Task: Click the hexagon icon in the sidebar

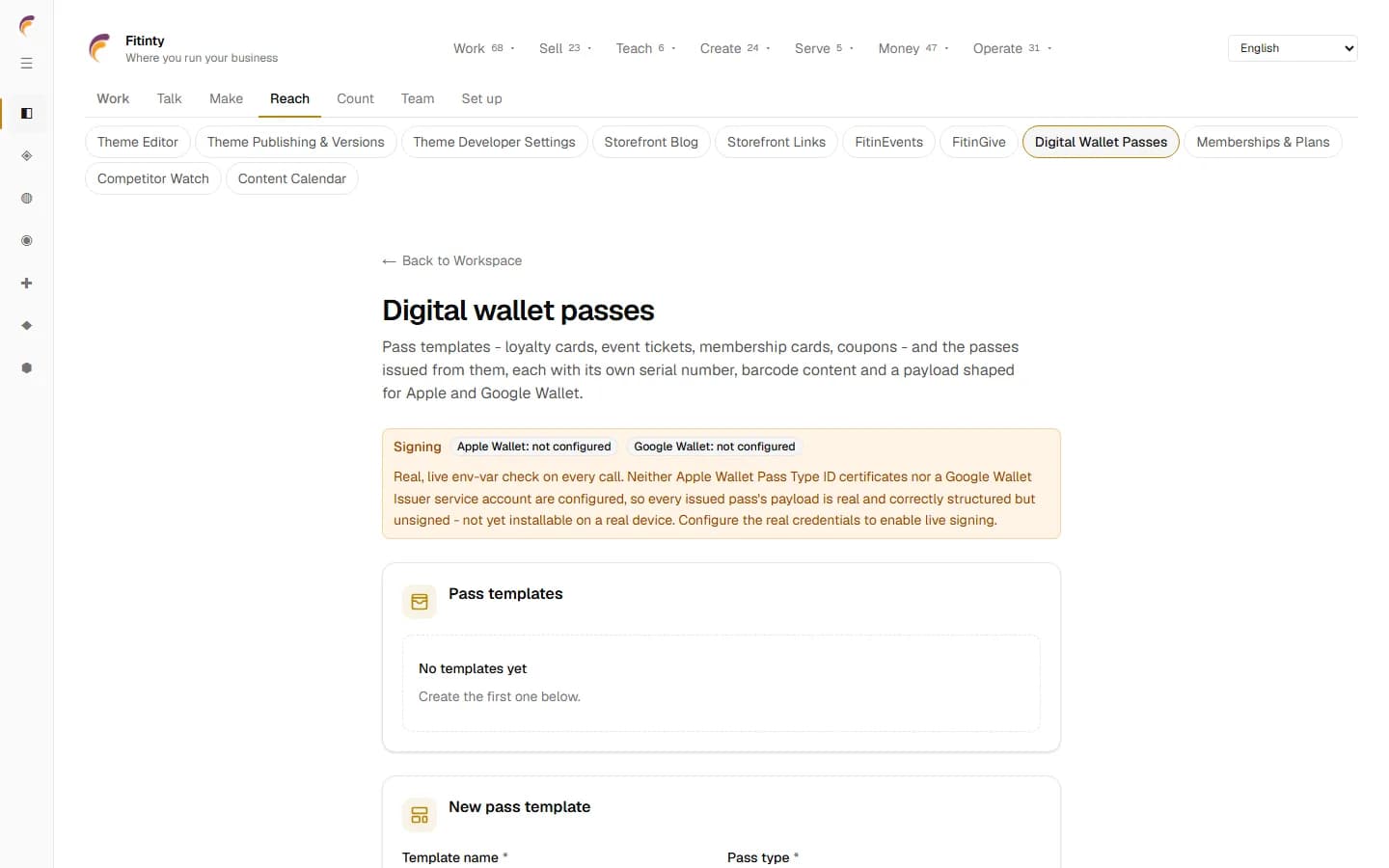Action: point(27,368)
